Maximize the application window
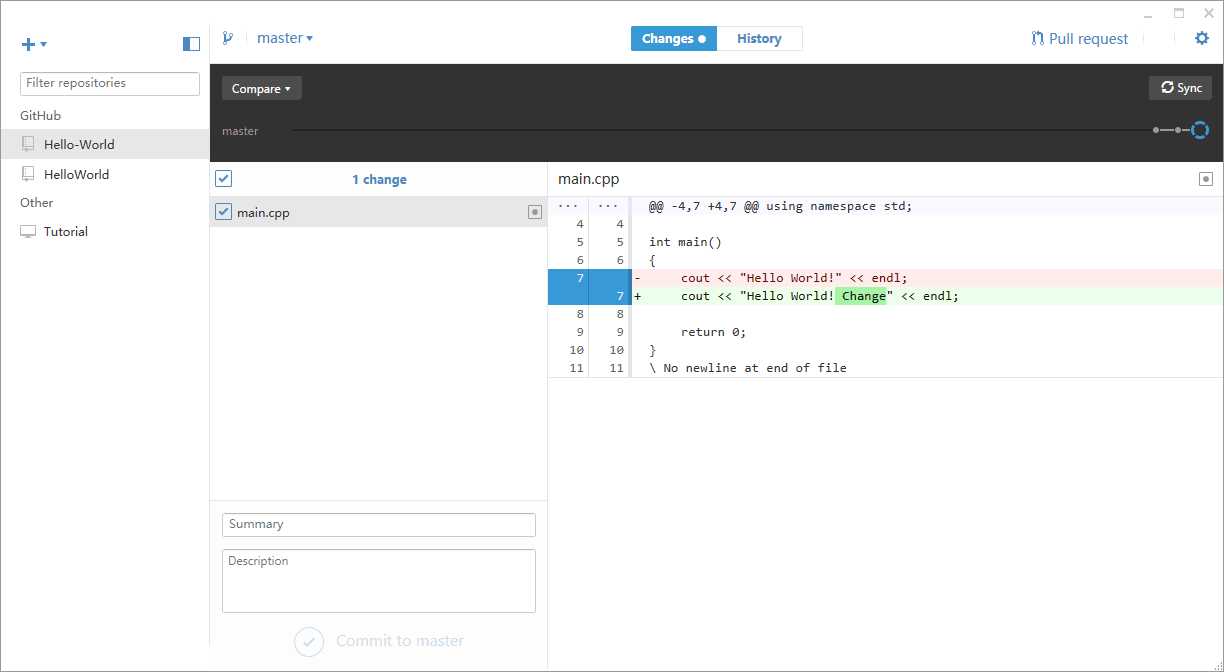Viewport: 1224px width, 672px height. (x=1179, y=13)
